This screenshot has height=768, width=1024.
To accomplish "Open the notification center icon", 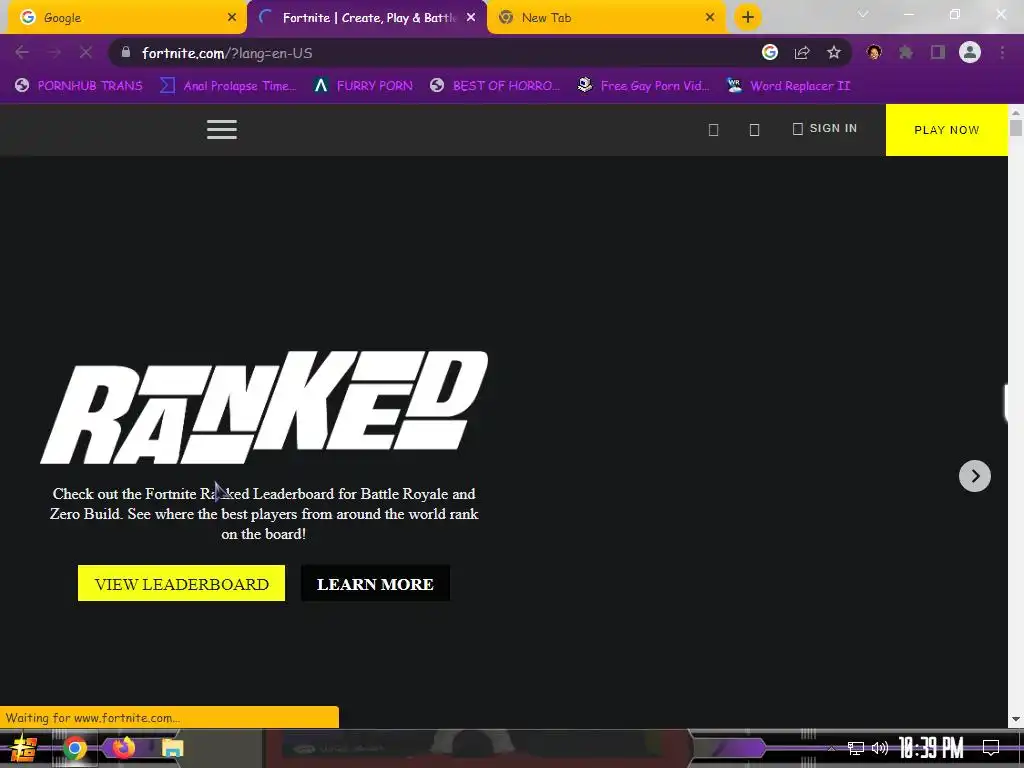I will tap(991, 748).
